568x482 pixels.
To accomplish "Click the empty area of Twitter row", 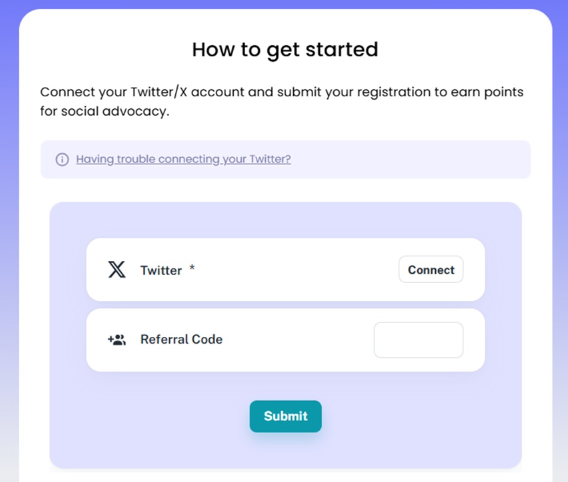I will click(x=297, y=270).
